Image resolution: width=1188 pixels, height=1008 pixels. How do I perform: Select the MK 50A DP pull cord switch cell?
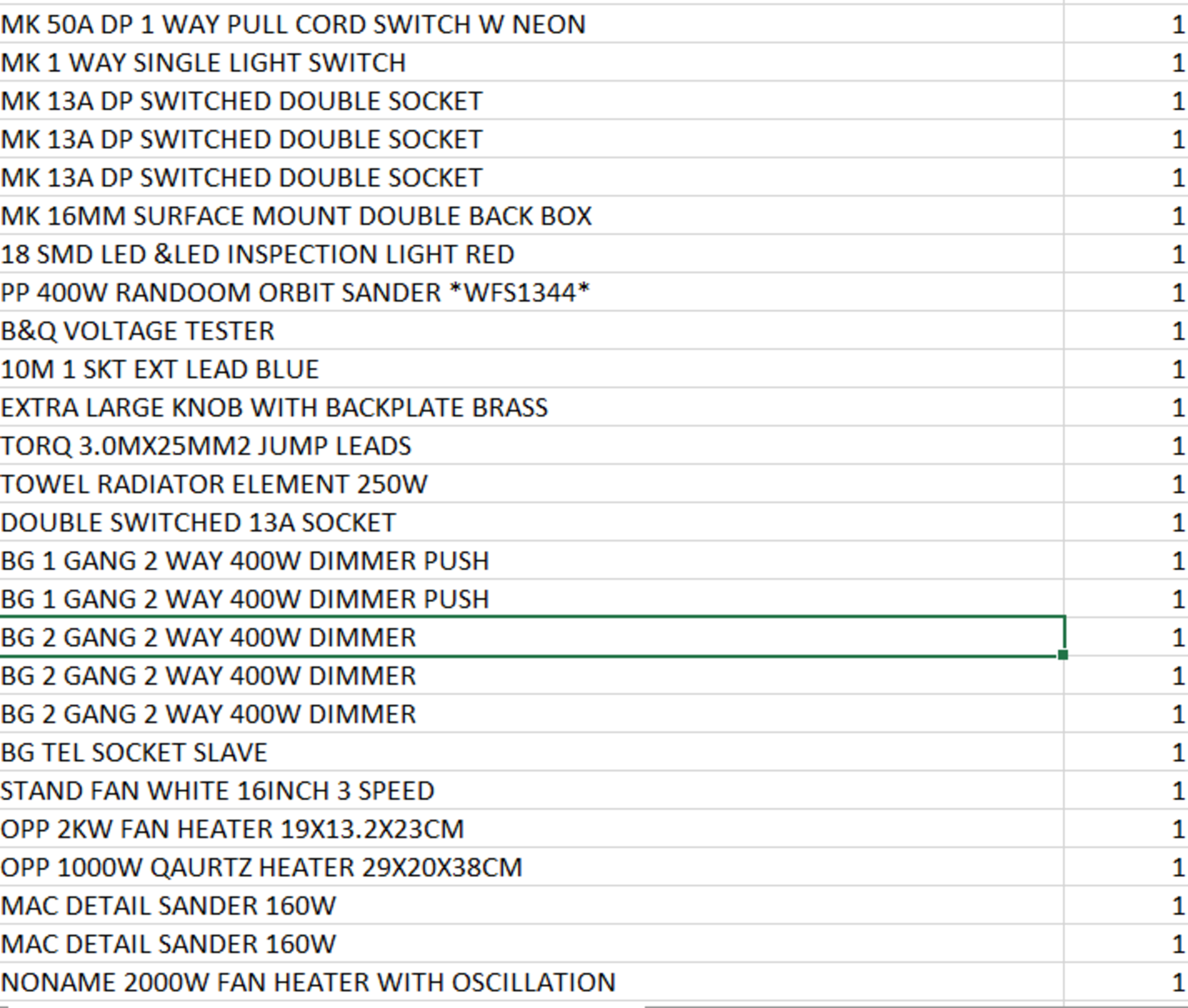(x=532, y=24)
